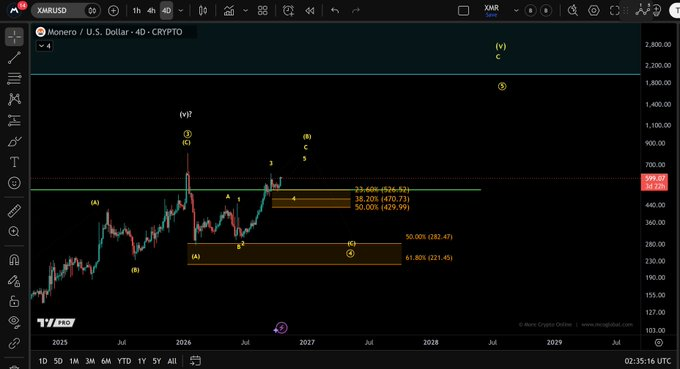Toggle magnet mode for drawings
The height and width of the screenshot is (369, 680).
pos(14,260)
